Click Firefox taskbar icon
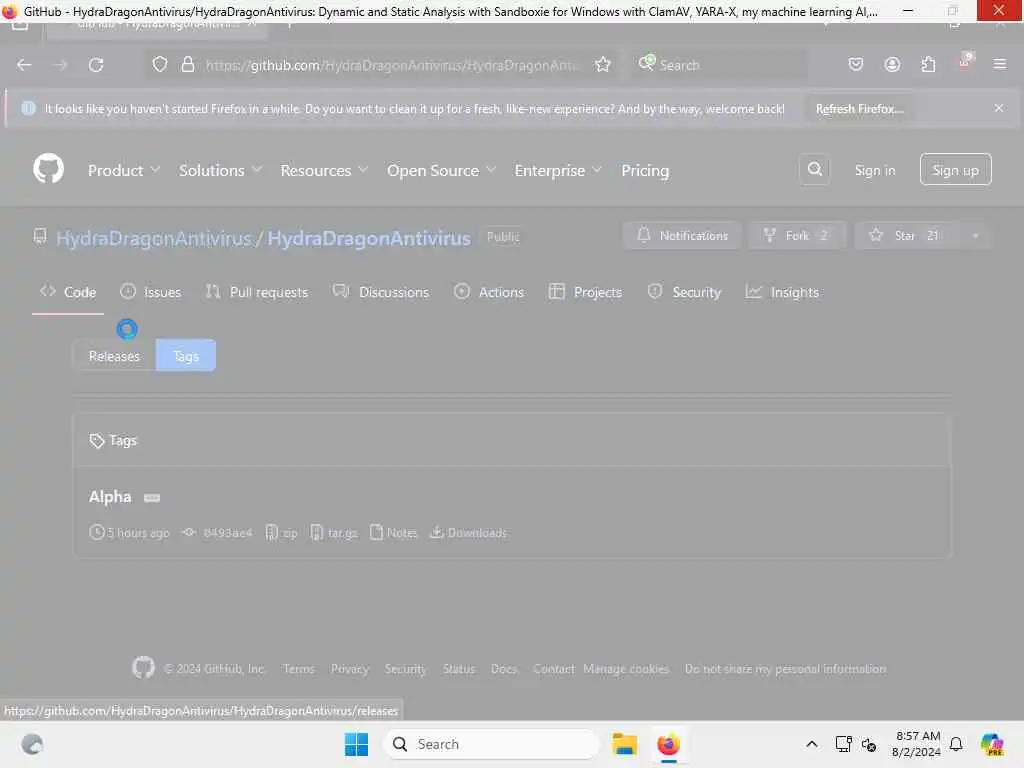This screenshot has width=1024, height=768. coord(668,744)
